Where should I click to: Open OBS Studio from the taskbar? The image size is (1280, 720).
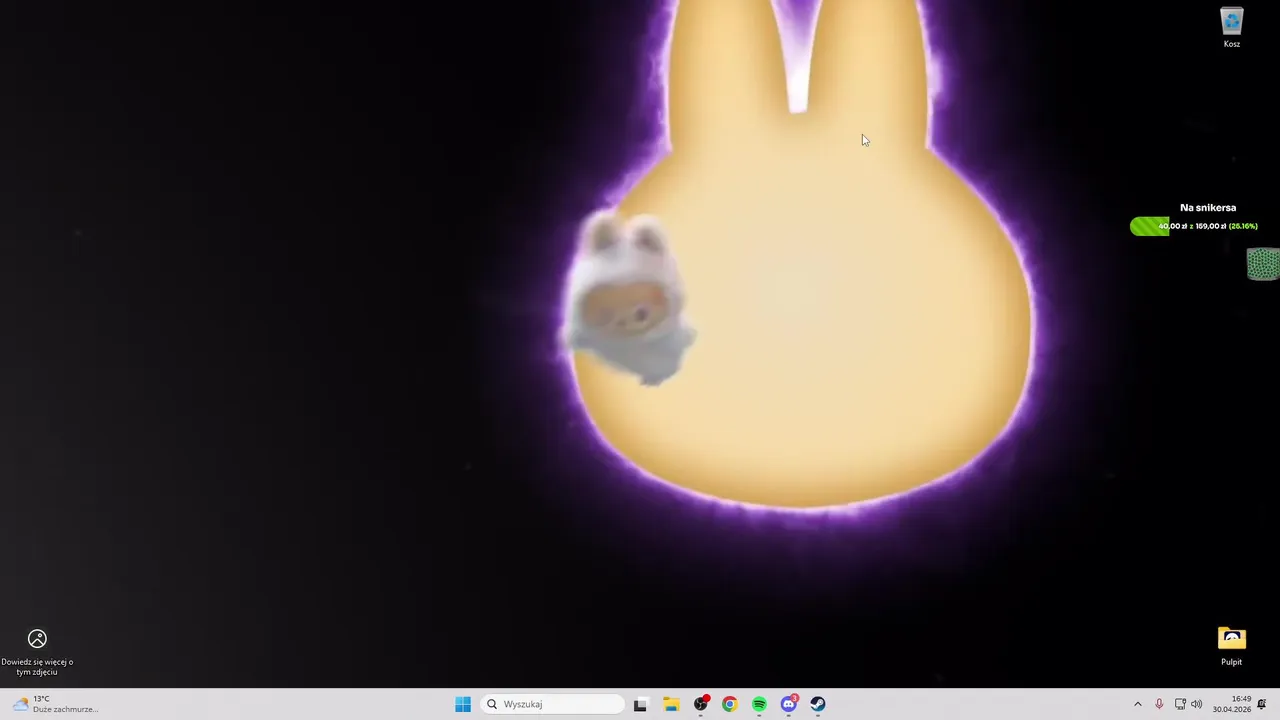[701, 704]
